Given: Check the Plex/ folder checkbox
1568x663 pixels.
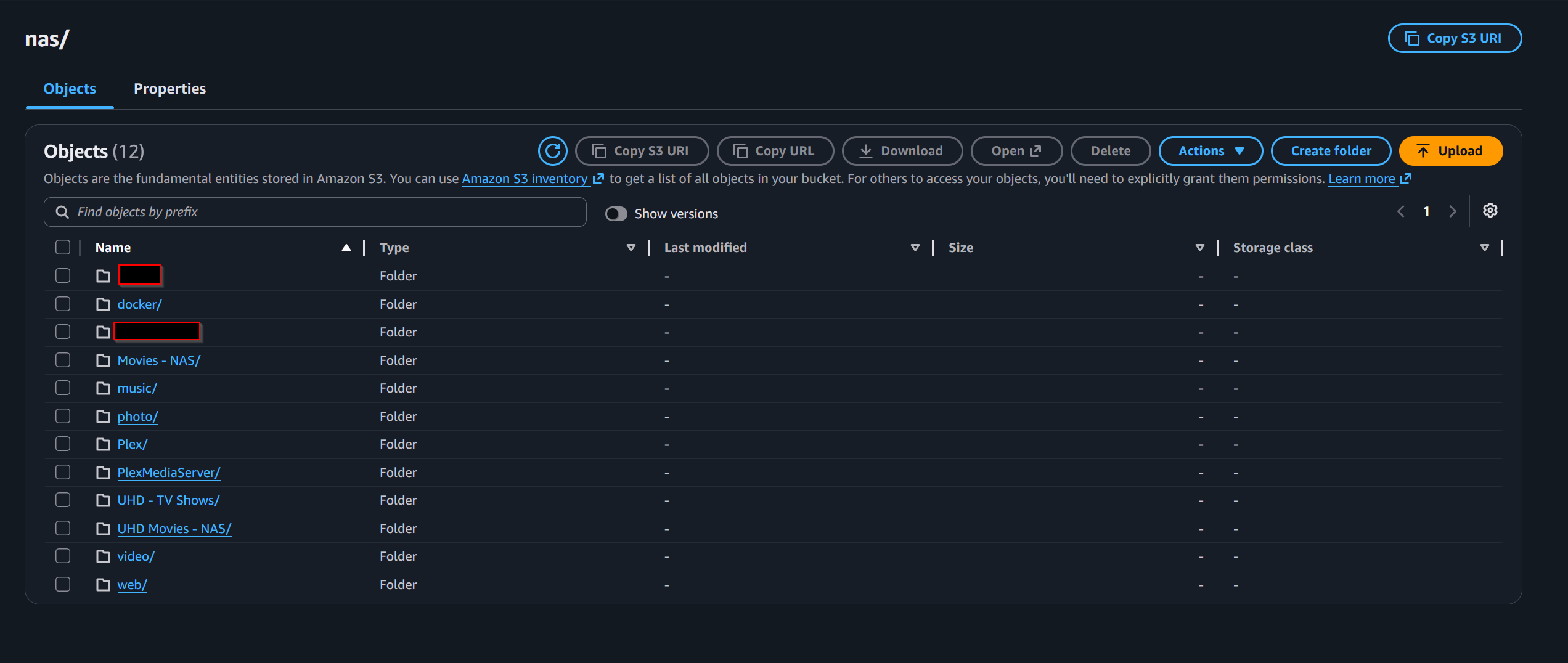Looking at the screenshot, I should 63,444.
